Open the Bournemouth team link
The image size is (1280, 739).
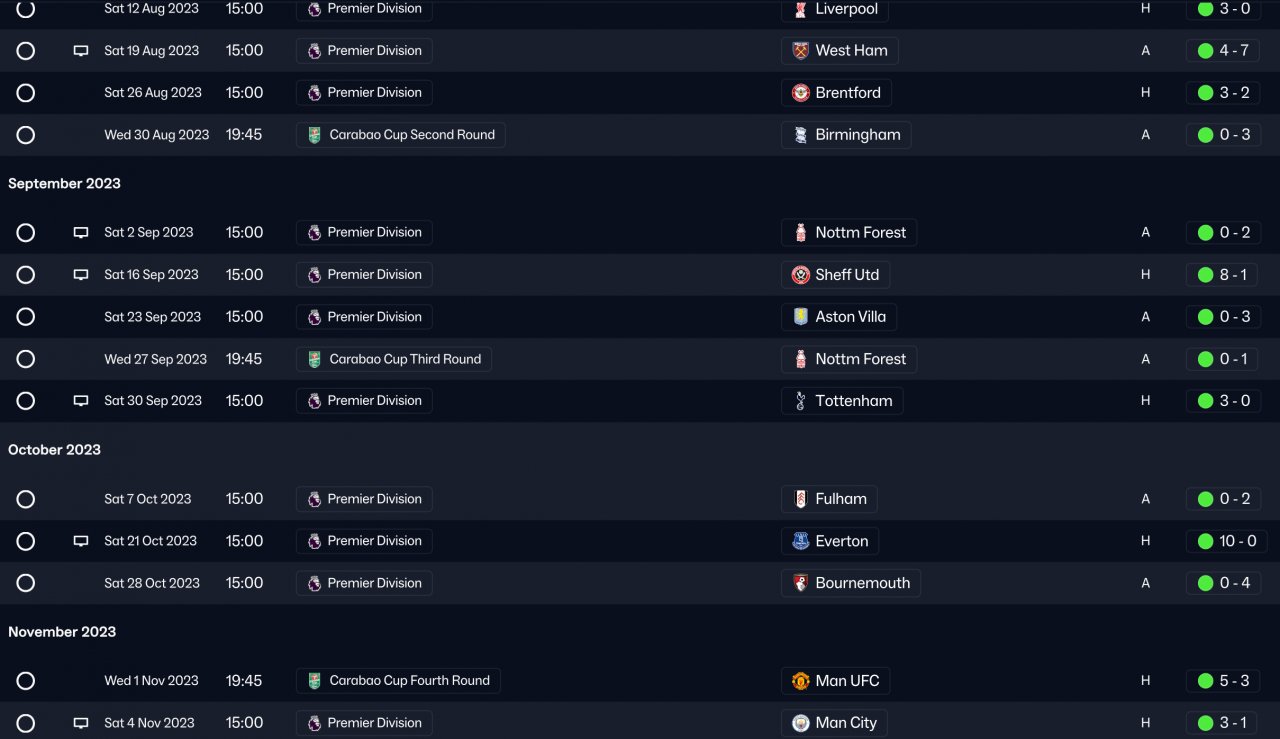coord(862,583)
